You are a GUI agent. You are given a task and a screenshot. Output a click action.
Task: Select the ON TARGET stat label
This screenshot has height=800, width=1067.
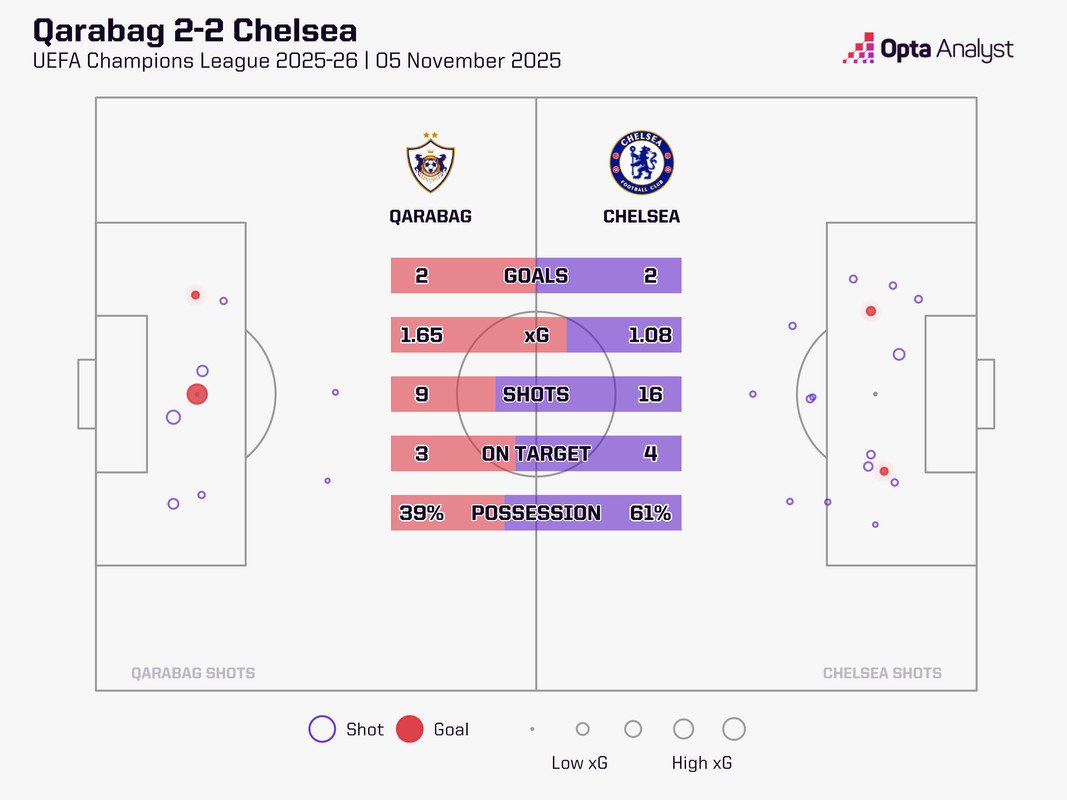(x=536, y=454)
